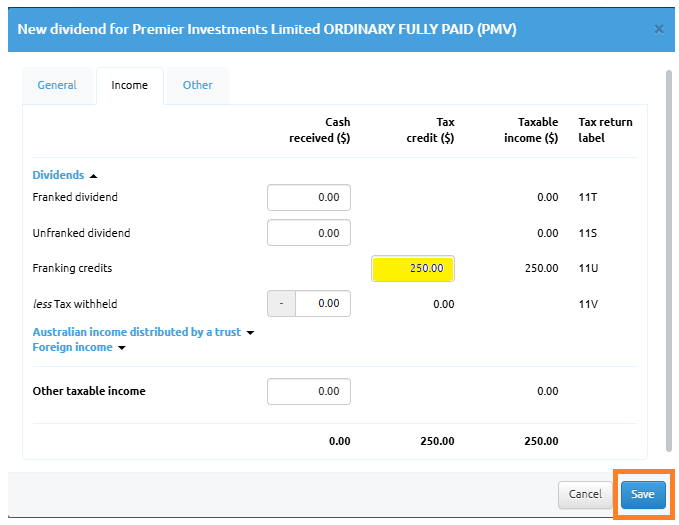Click the dialog title text
The width and height of the screenshot is (679, 525).
(x=267, y=29)
